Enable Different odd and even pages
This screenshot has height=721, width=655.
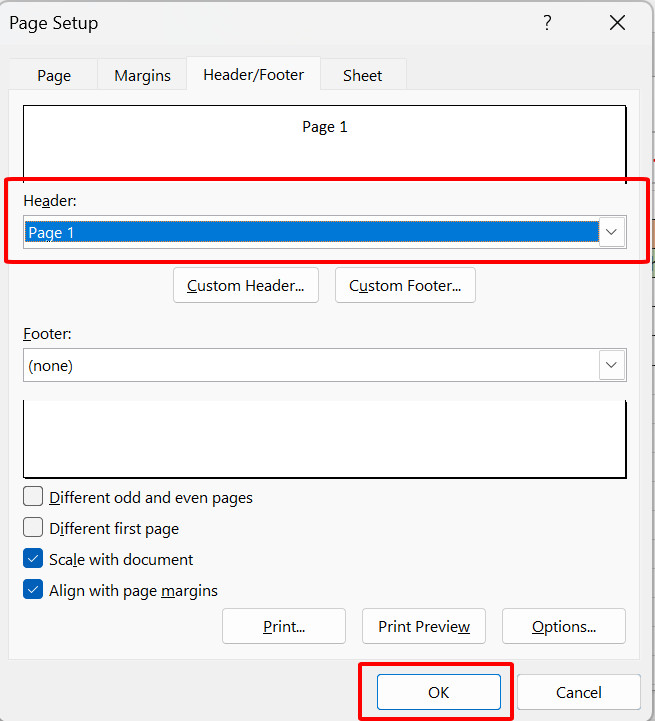[33, 497]
